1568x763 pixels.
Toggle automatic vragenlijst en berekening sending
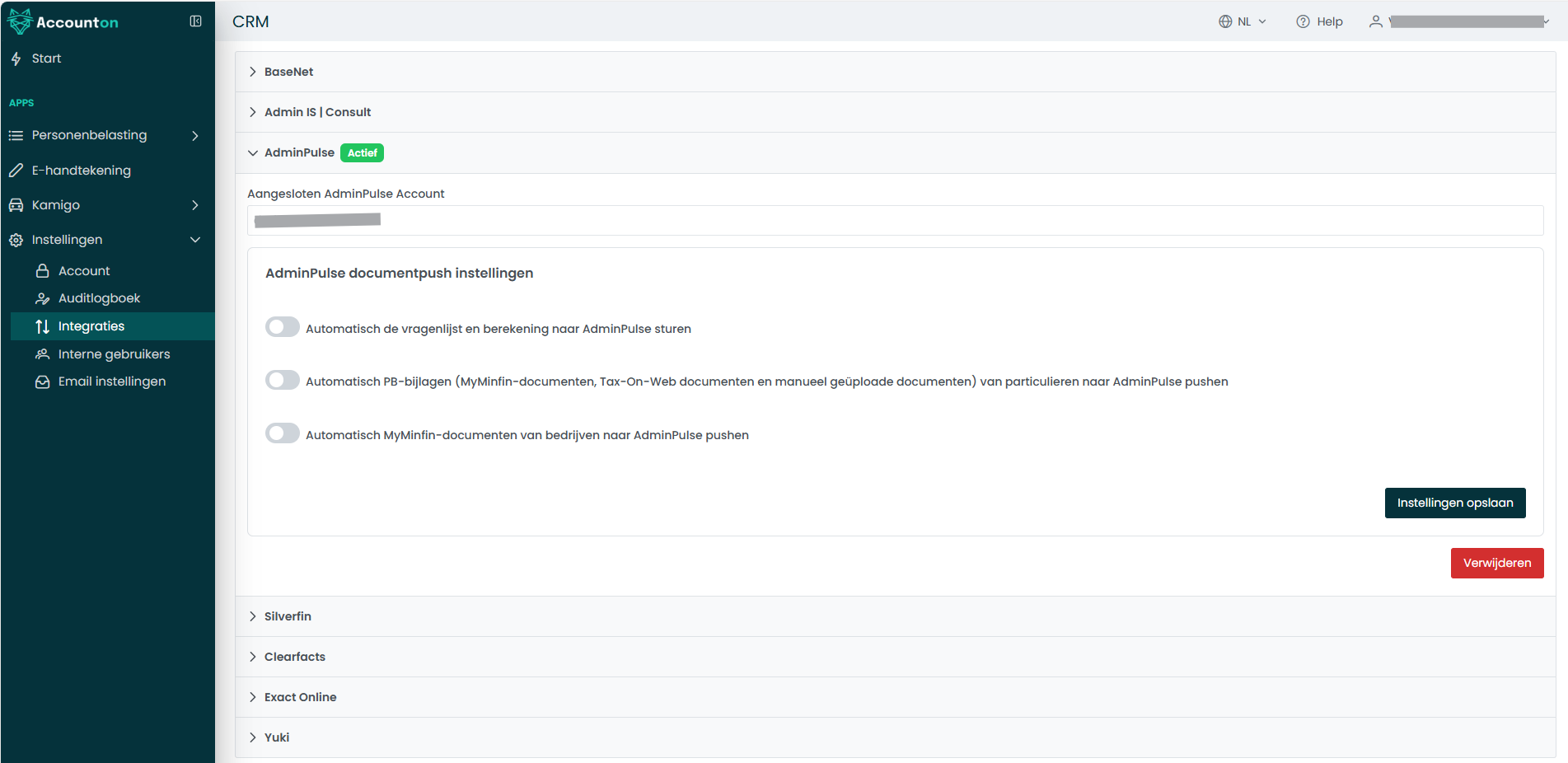click(x=283, y=327)
